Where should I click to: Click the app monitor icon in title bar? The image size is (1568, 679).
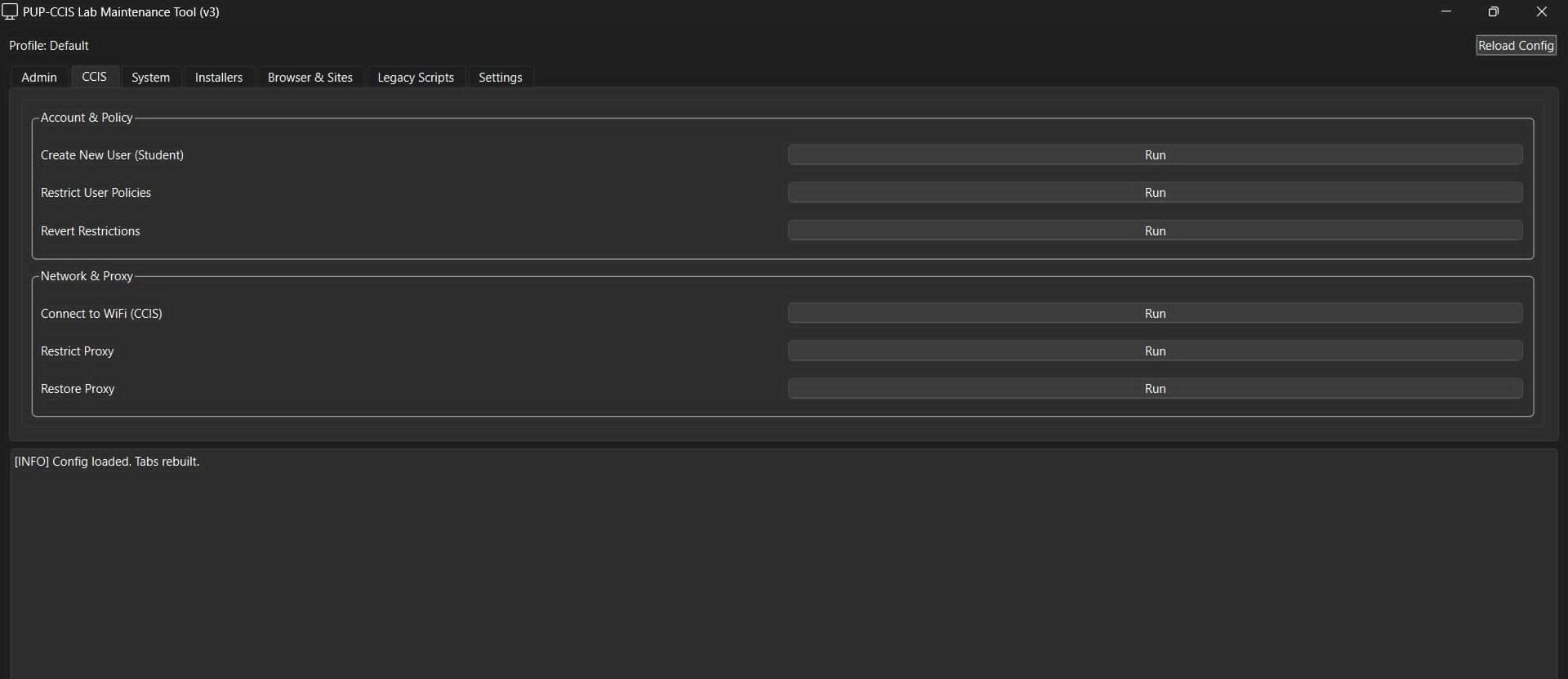coord(10,11)
